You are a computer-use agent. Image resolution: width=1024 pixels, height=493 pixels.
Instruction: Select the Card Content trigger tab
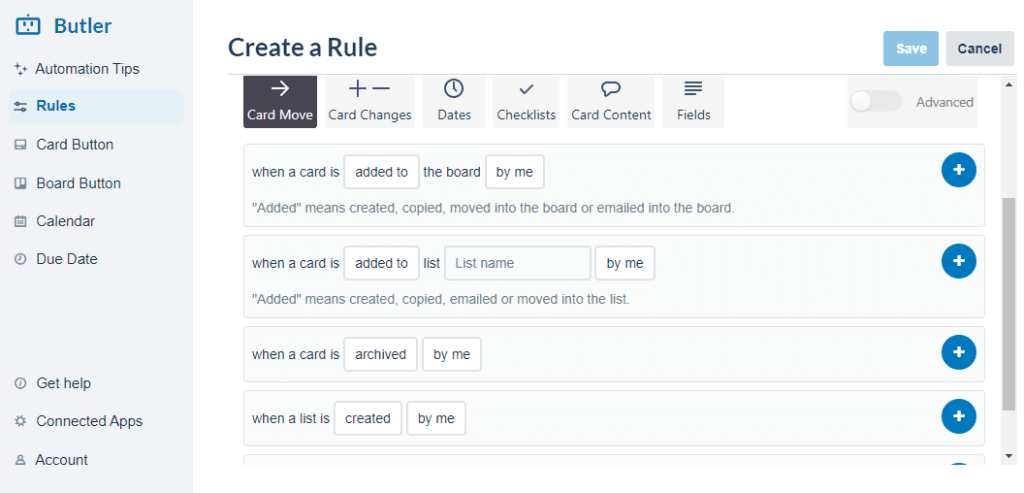pyautogui.click(x=611, y=101)
